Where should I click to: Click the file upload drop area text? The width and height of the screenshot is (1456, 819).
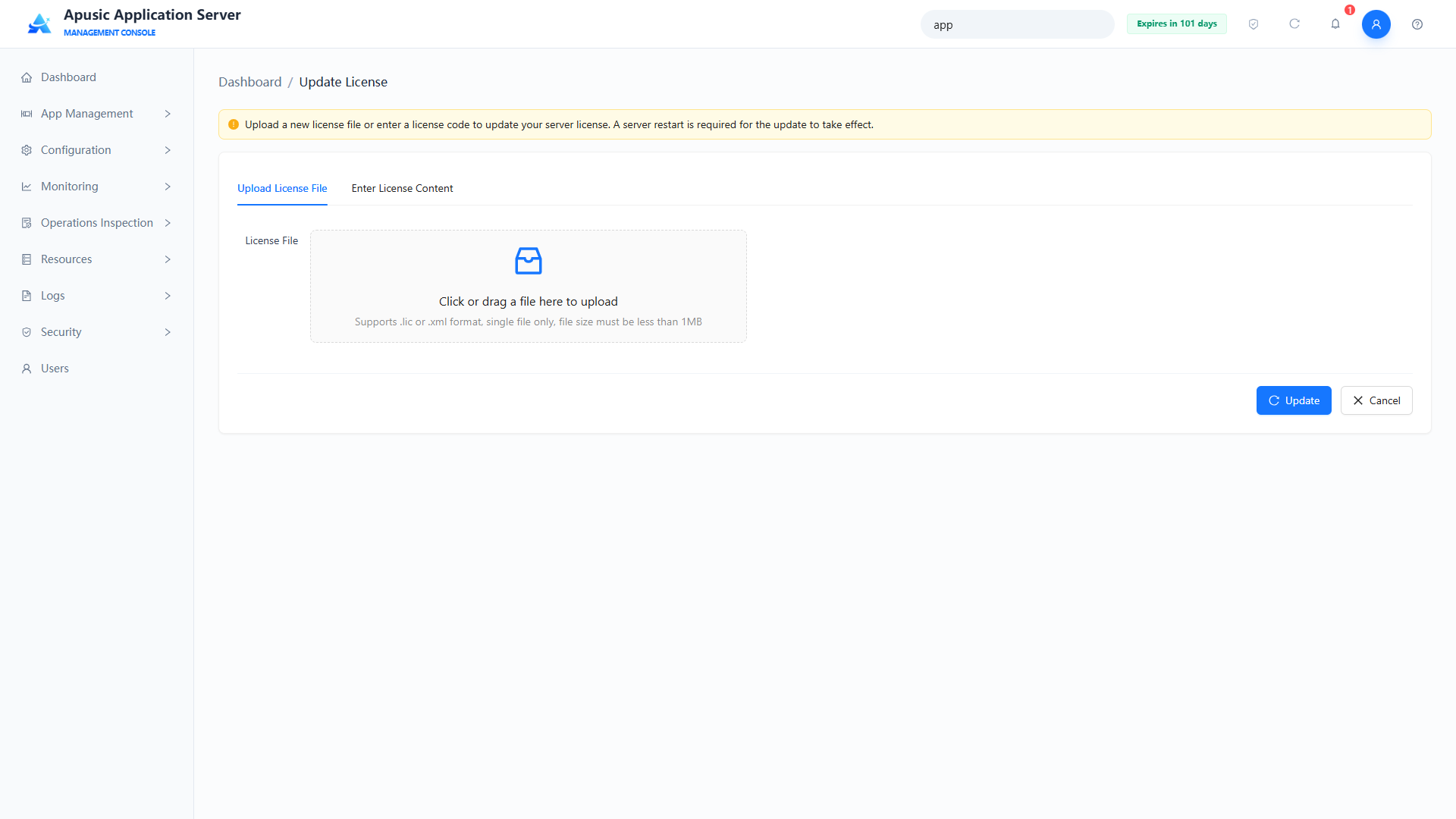click(528, 302)
